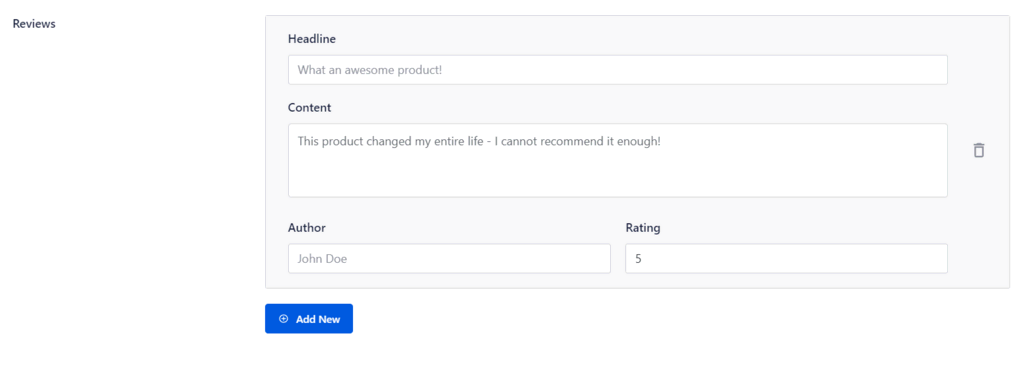Focus the Content text area
Screen dimensions: 1024x383
[618, 160]
